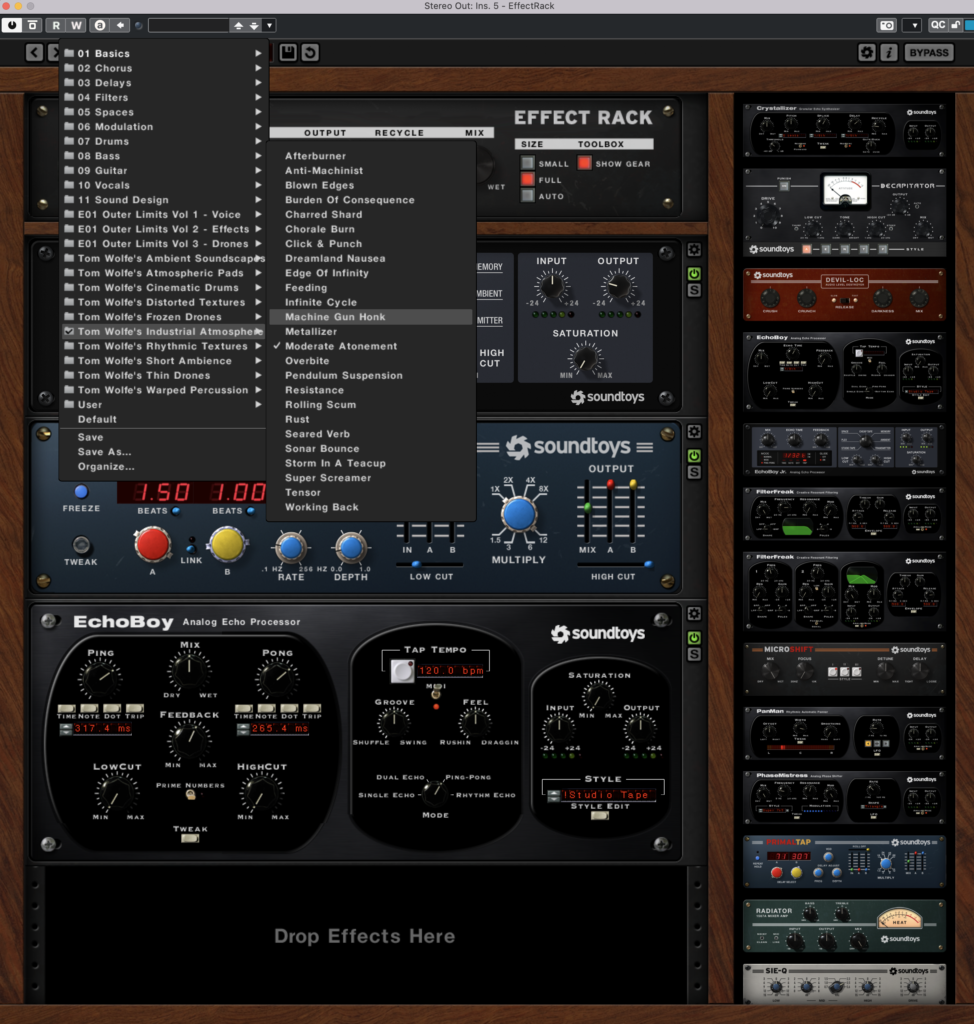Enable the FULL size option
Viewport: 974px width, 1024px height.
click(528, 179)
